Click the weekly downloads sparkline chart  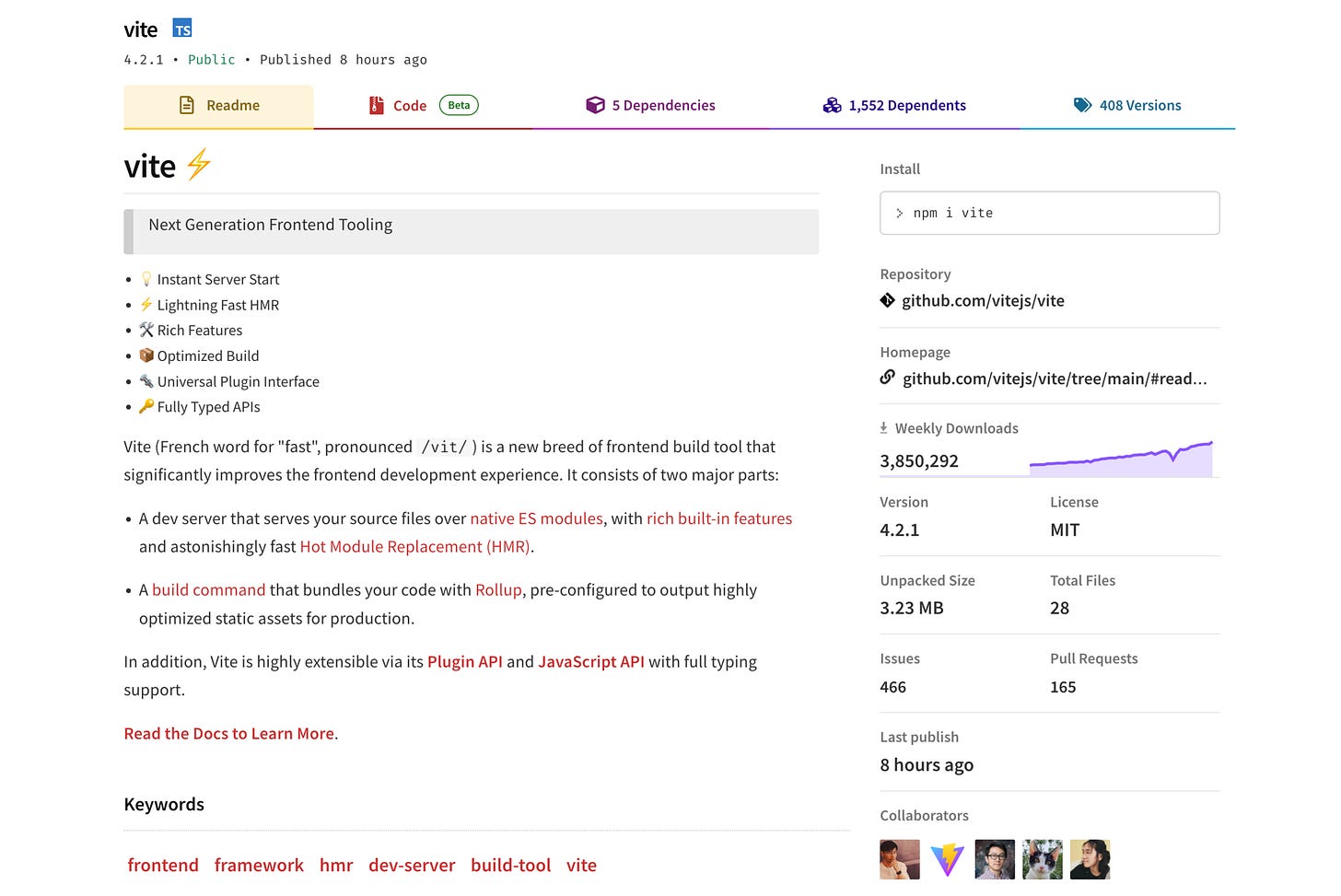pos(1121,459)
